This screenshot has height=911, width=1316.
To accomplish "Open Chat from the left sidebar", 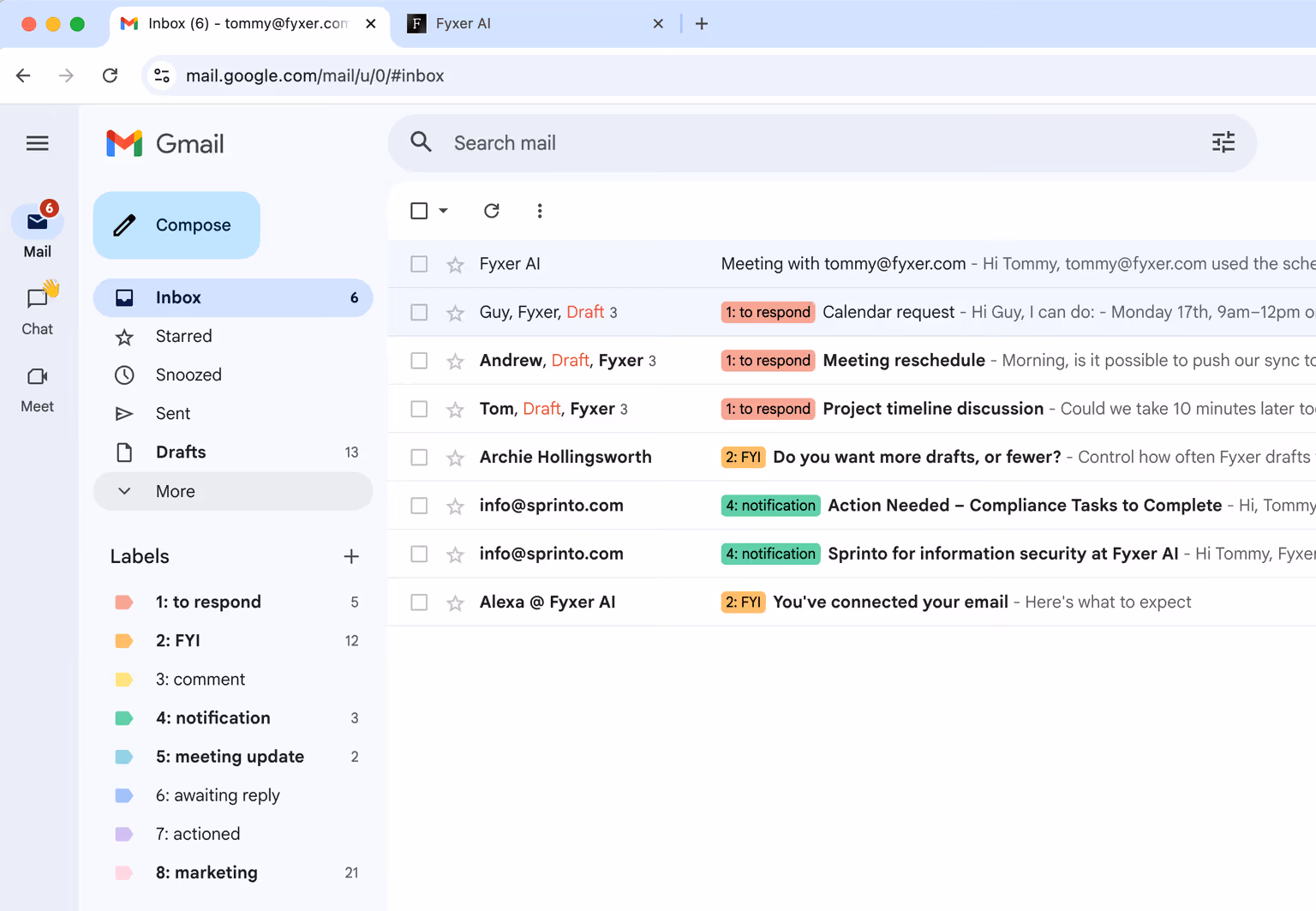I will [37, 309].
